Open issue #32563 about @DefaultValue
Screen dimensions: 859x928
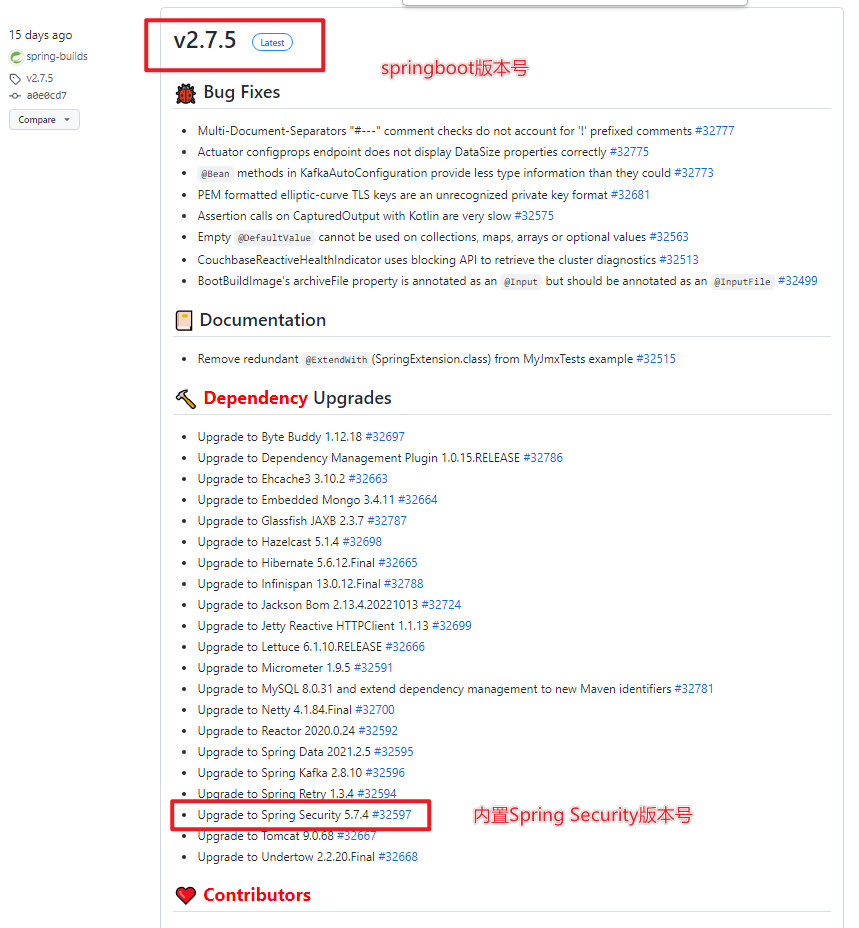[669, 237]
